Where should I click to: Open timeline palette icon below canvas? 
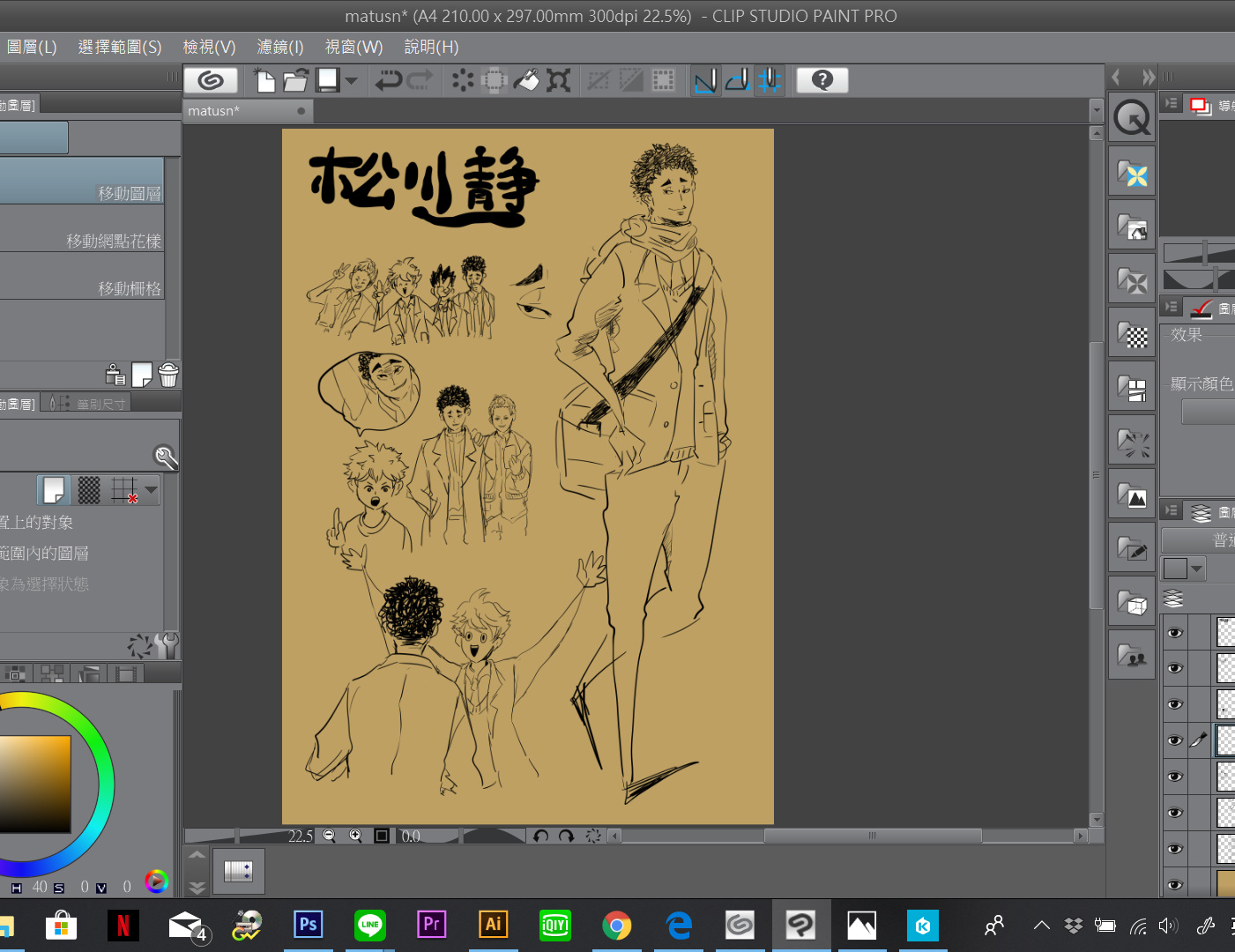[238, 871]
